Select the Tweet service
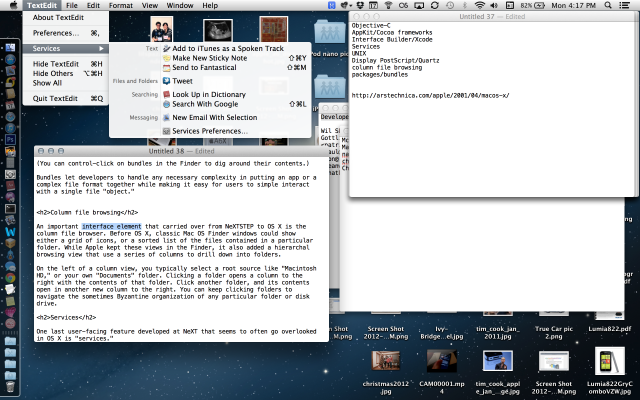Viewport: 640px width, 400px height. click(235, 81)
